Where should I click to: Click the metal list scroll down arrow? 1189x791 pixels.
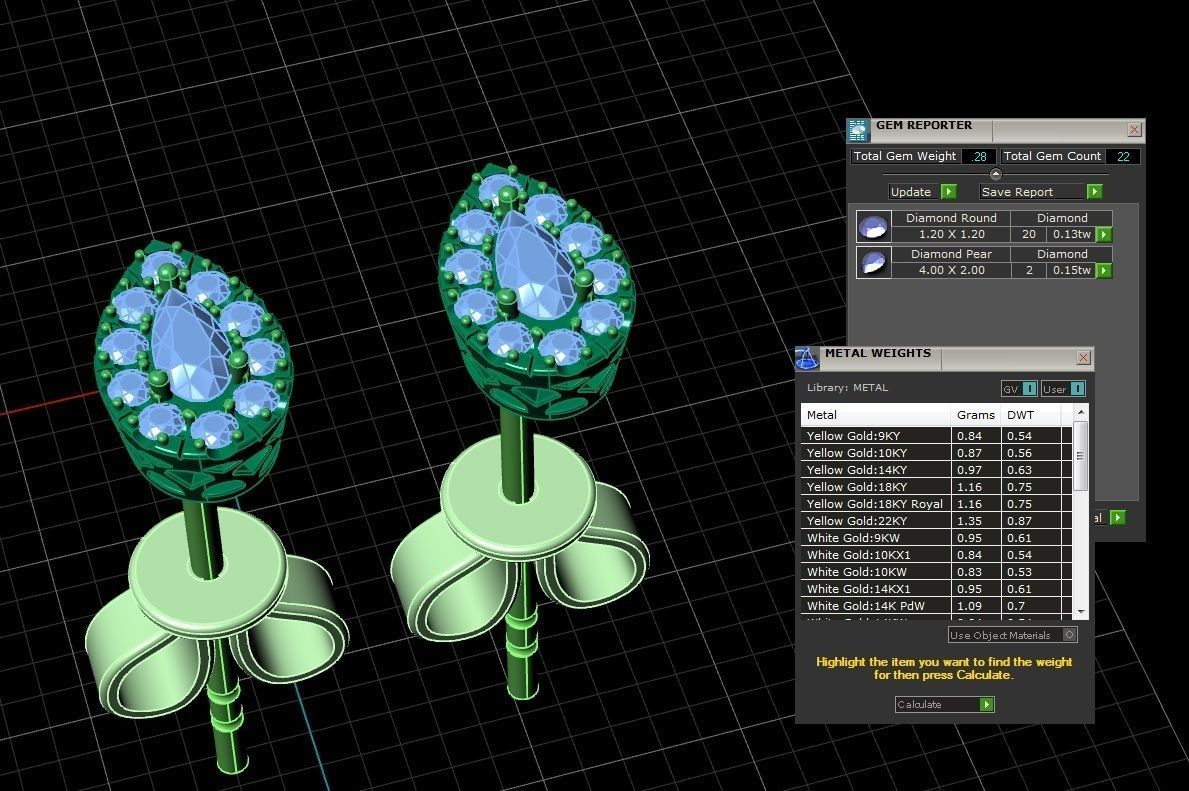(1081, 611)
